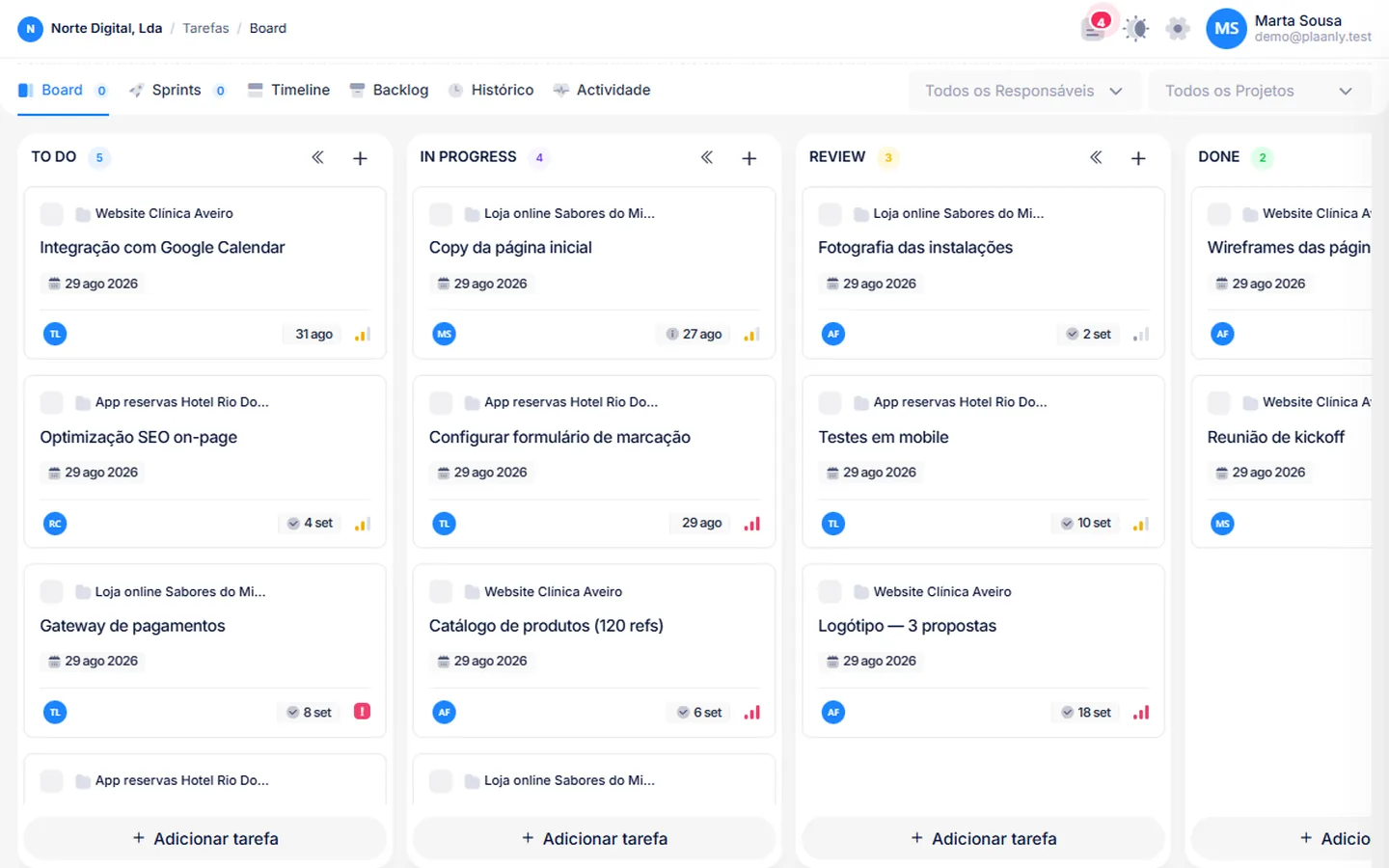
Task: Click the MS user avatar
Action: point(1226,29)
